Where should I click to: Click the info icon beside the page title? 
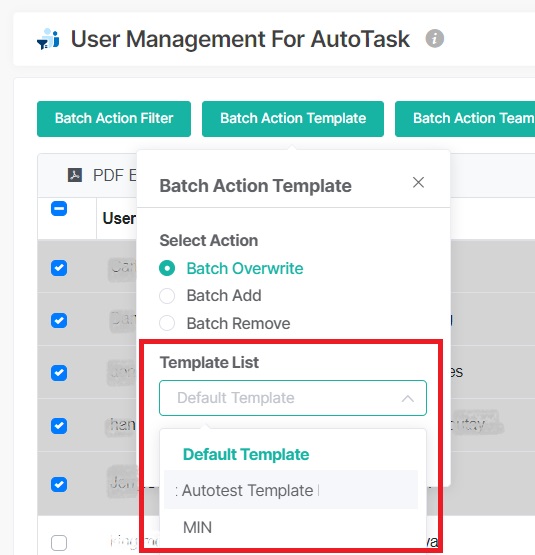pyautogui.click(x=434, y=38)
